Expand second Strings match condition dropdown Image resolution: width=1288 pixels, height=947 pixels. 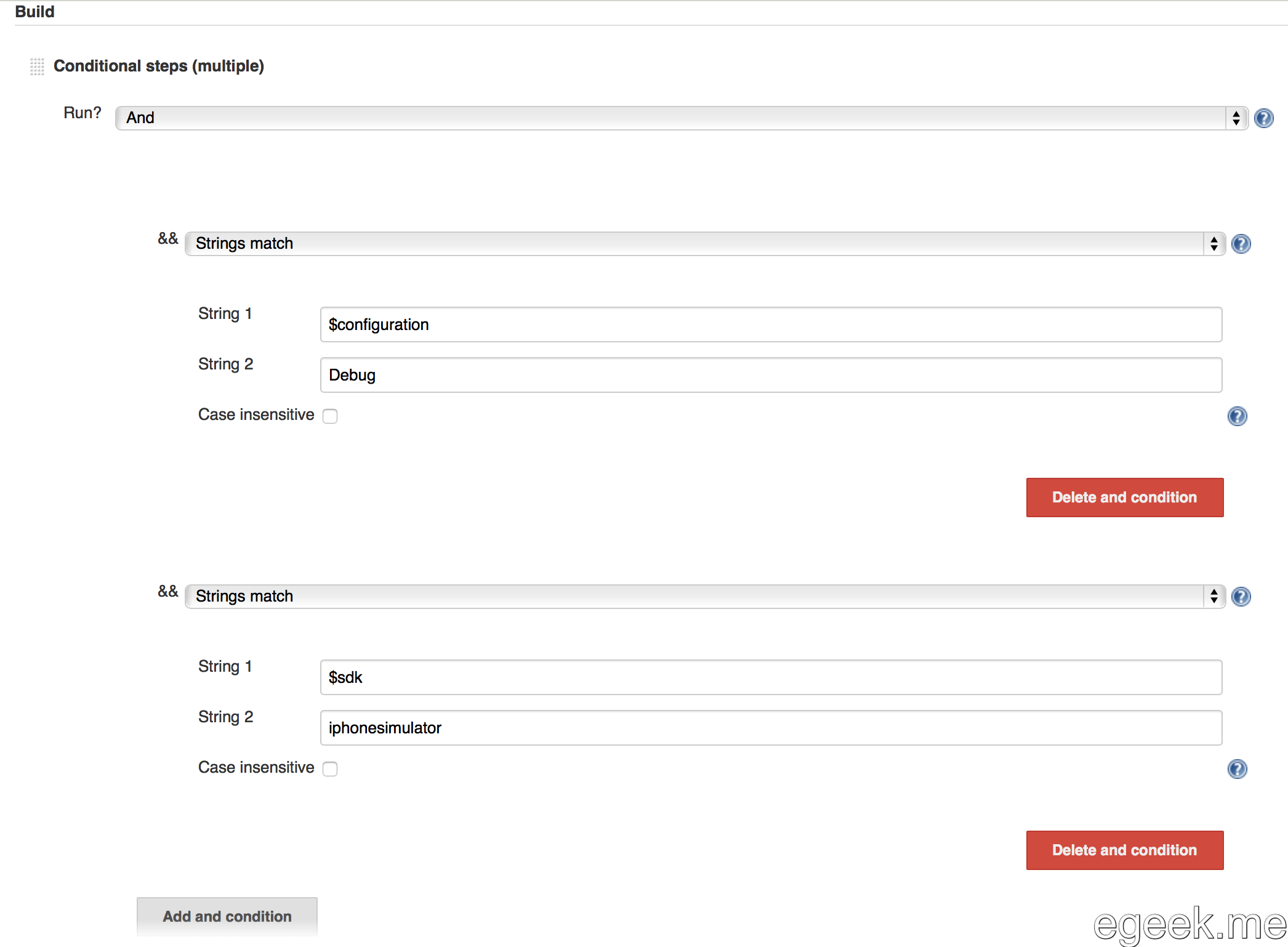tap(704, 597)
